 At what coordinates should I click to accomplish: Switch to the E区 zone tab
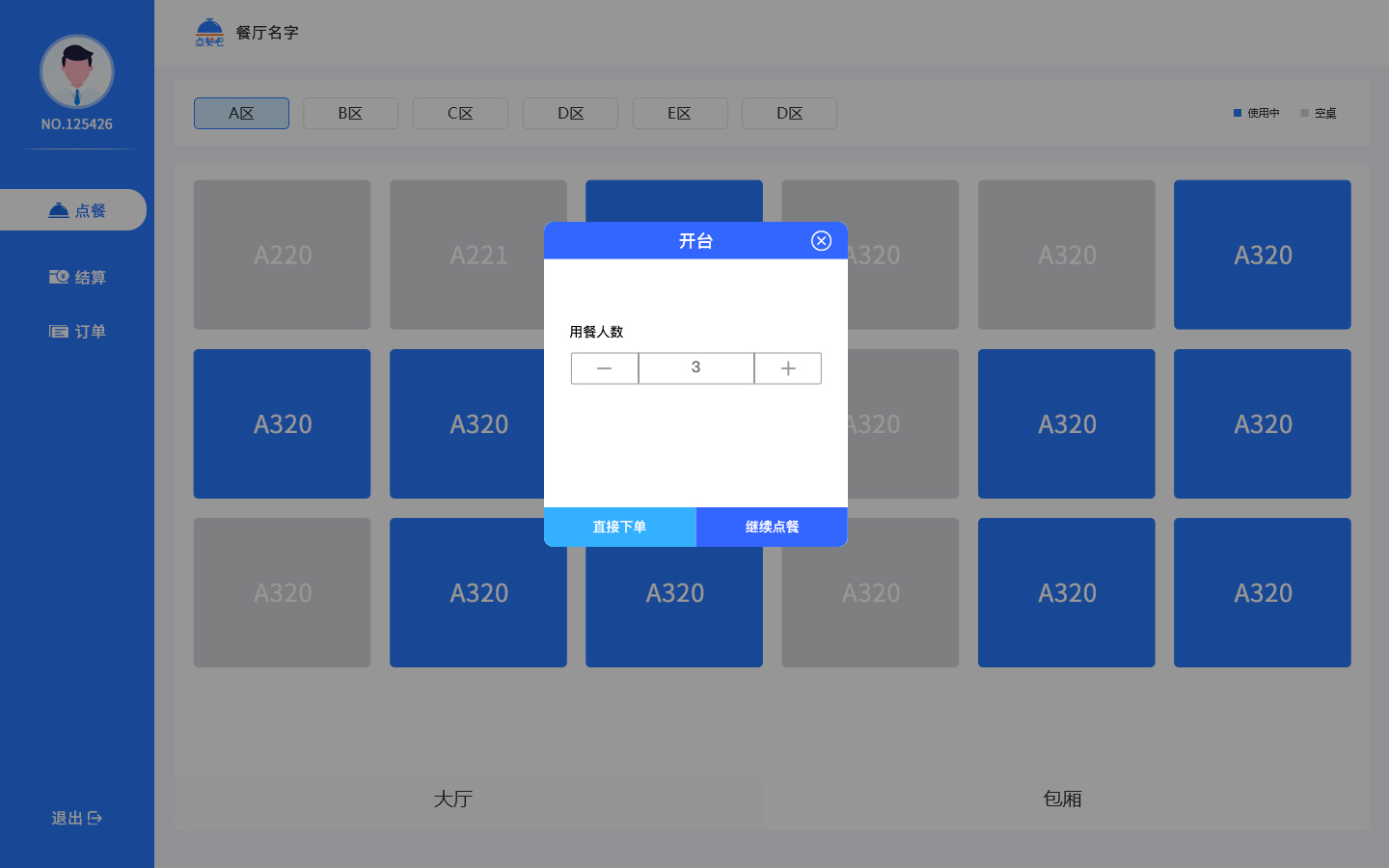click(x=680, y=113)
